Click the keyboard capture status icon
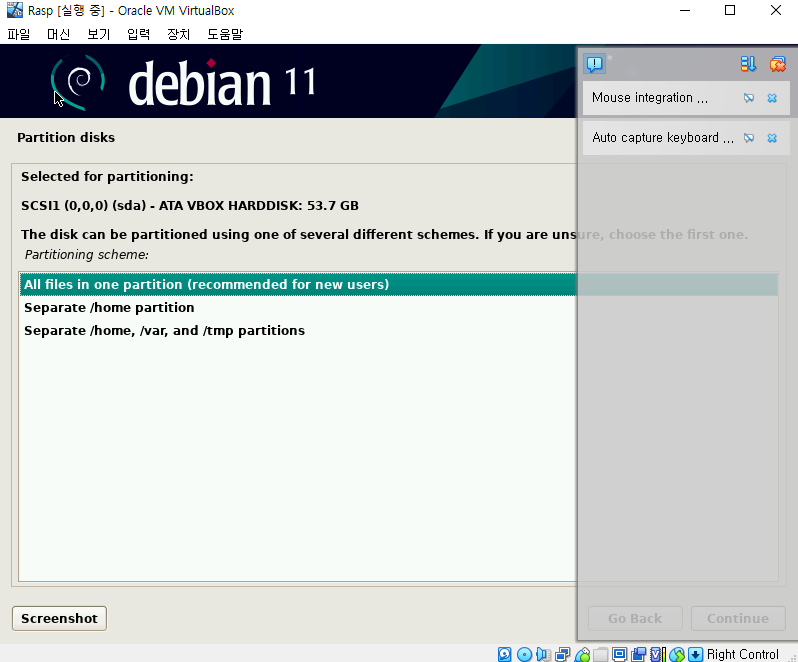The width and height of the screenshot is (798, 662). [695, 654]
